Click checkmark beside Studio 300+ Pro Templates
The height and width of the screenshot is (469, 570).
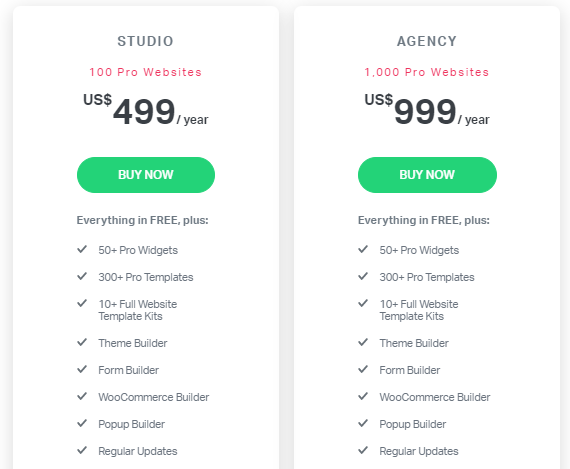(x=82, y=276)
